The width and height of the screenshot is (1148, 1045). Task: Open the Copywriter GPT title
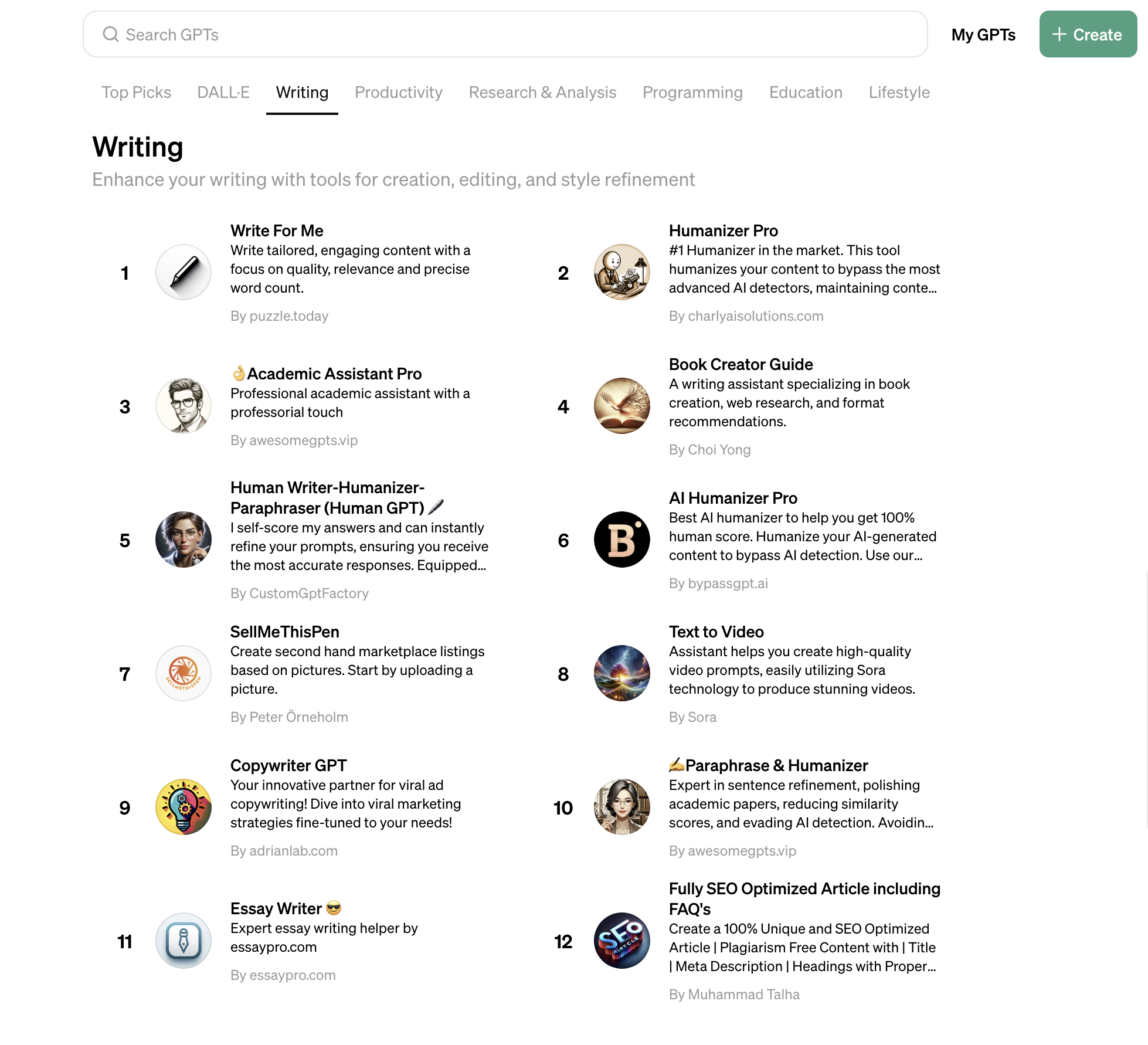[x=288, y=766]
